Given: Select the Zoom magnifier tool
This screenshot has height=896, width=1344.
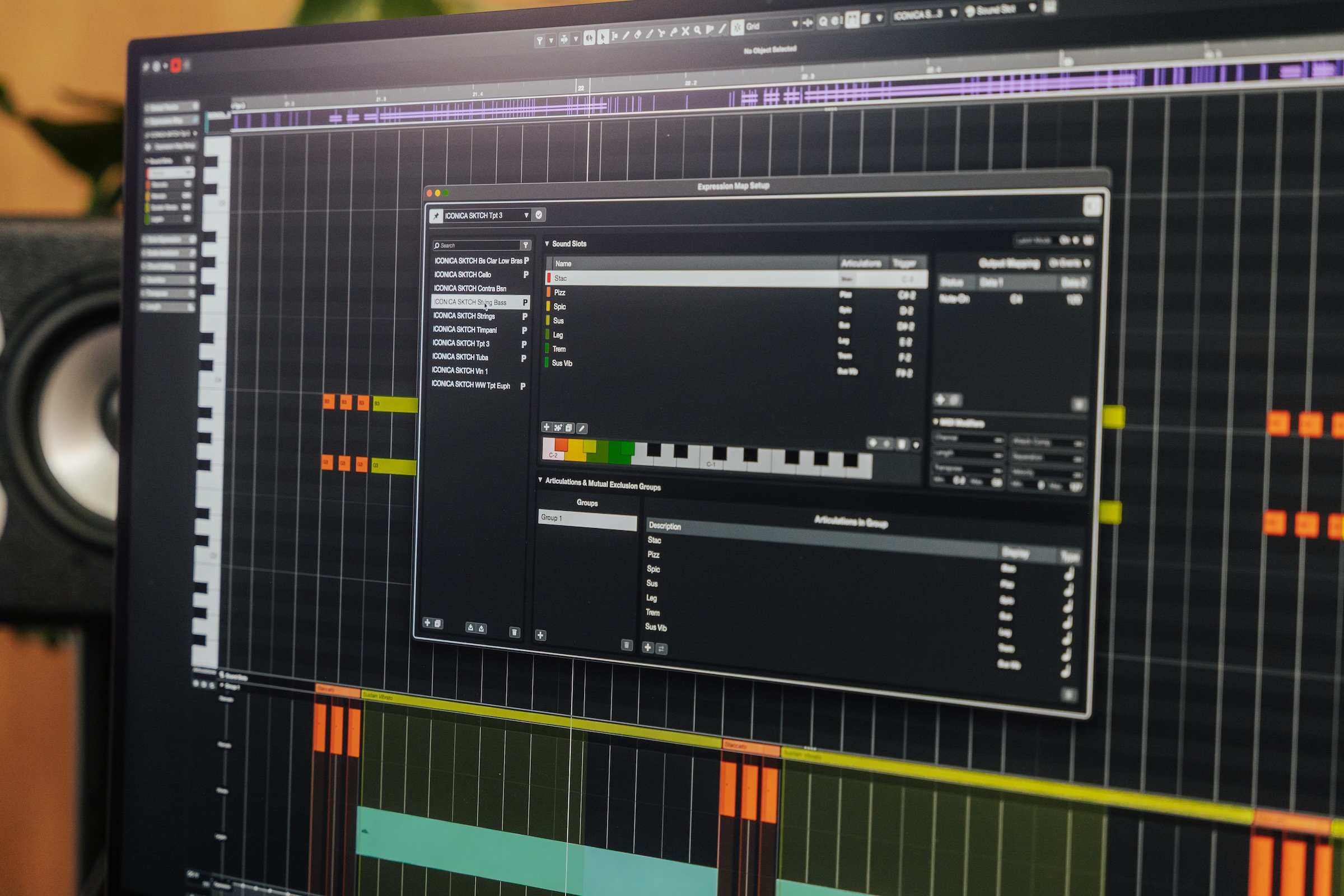Looking at the screenshot, I should point(698,30).
